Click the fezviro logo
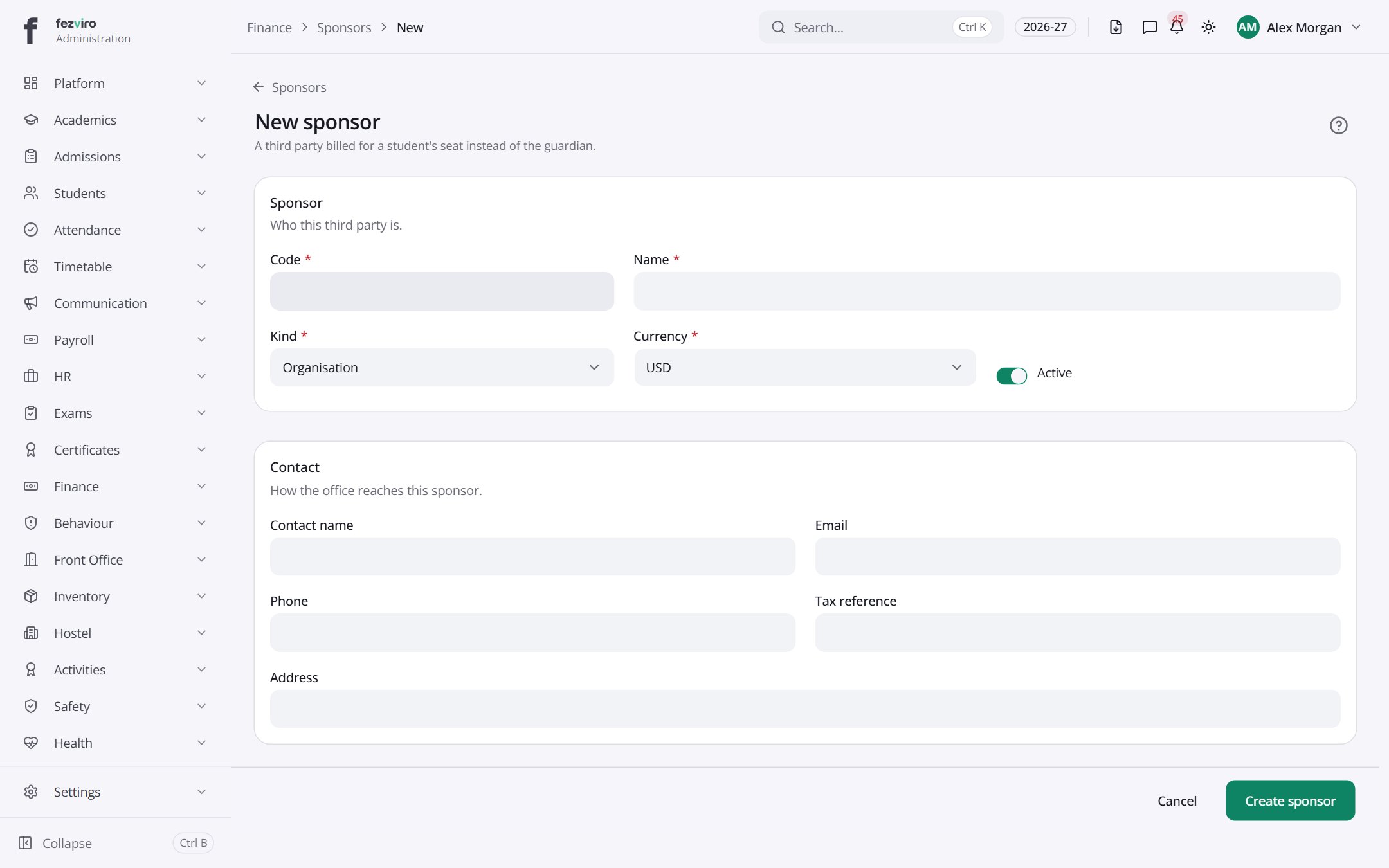The height and width of the screenshot is (868, 1389). [30, 30]
